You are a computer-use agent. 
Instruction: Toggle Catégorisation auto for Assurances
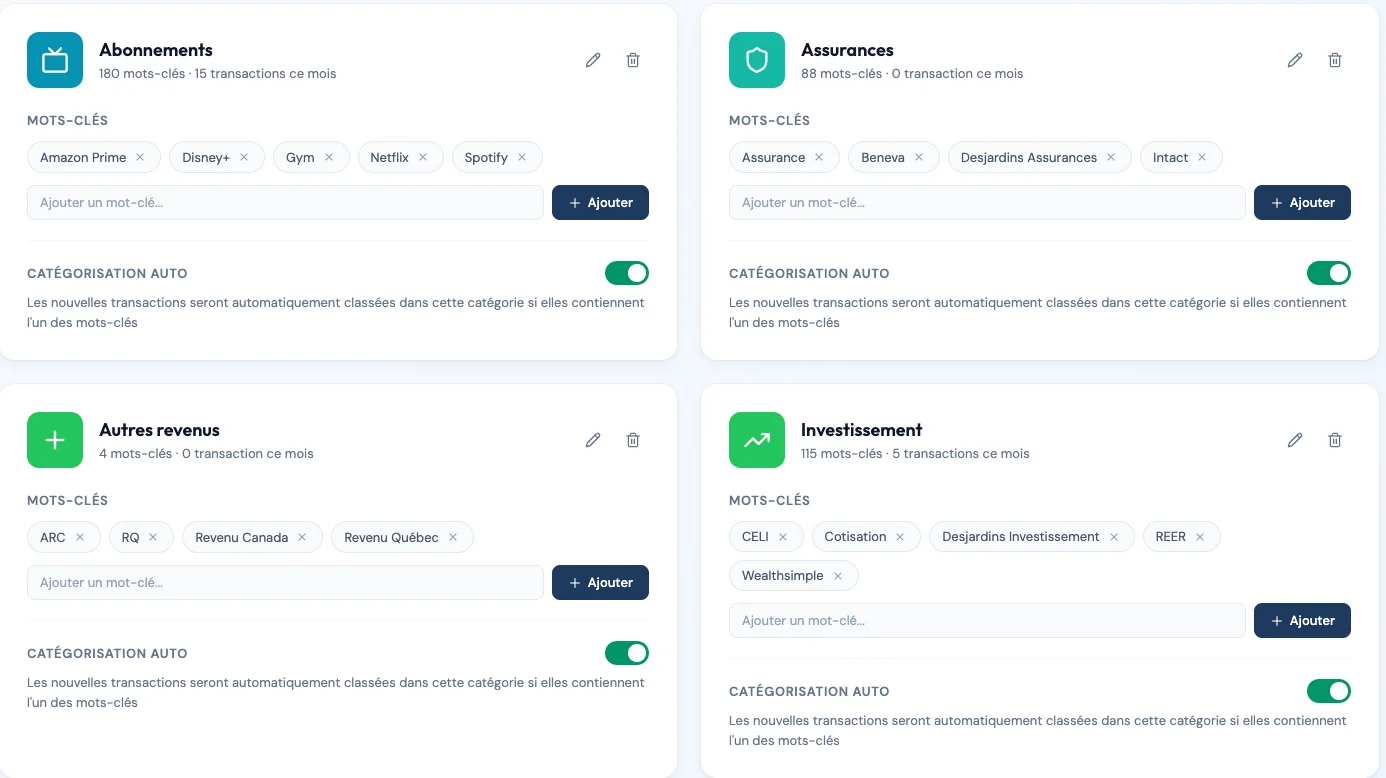pos(1329,273)
